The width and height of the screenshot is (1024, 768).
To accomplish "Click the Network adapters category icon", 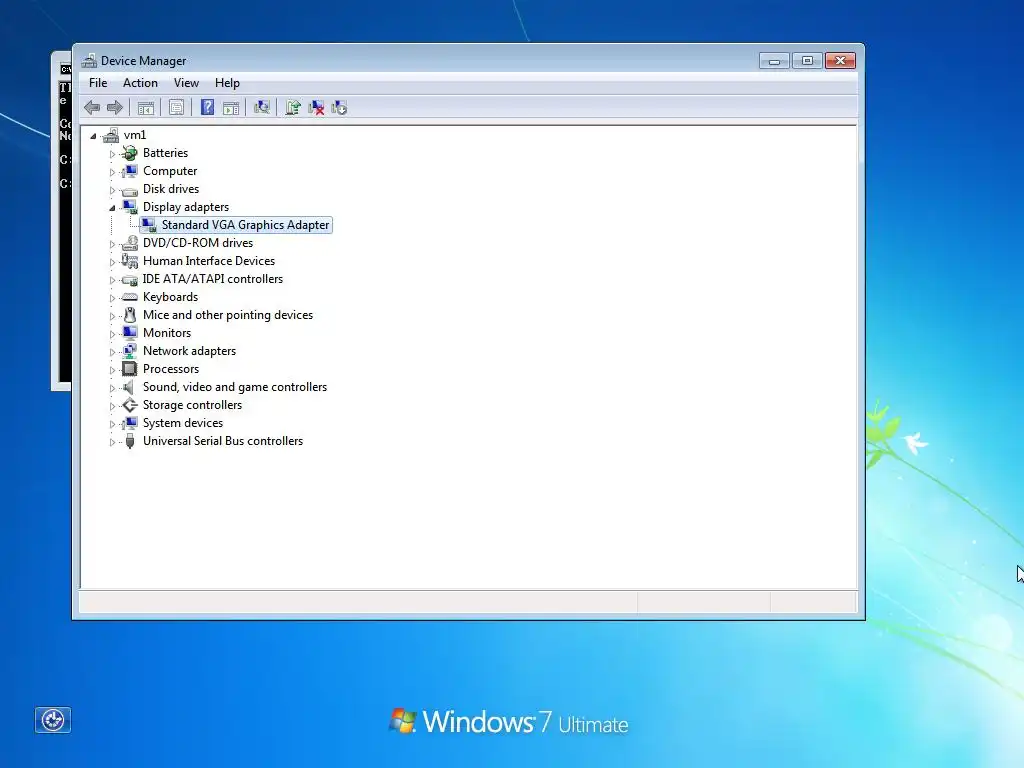I will [130, 351].
